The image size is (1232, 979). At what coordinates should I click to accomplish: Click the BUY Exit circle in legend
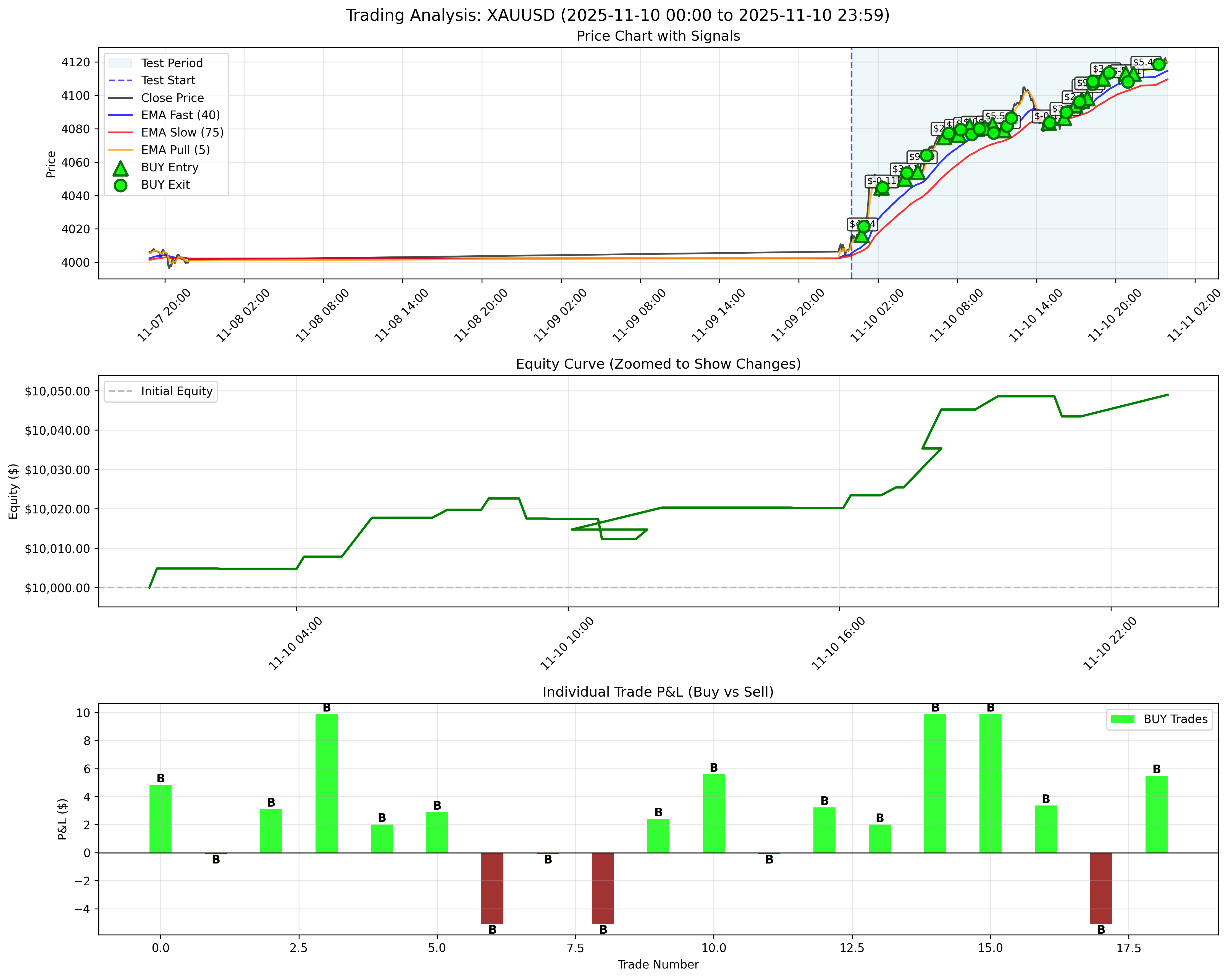[120, 185]
